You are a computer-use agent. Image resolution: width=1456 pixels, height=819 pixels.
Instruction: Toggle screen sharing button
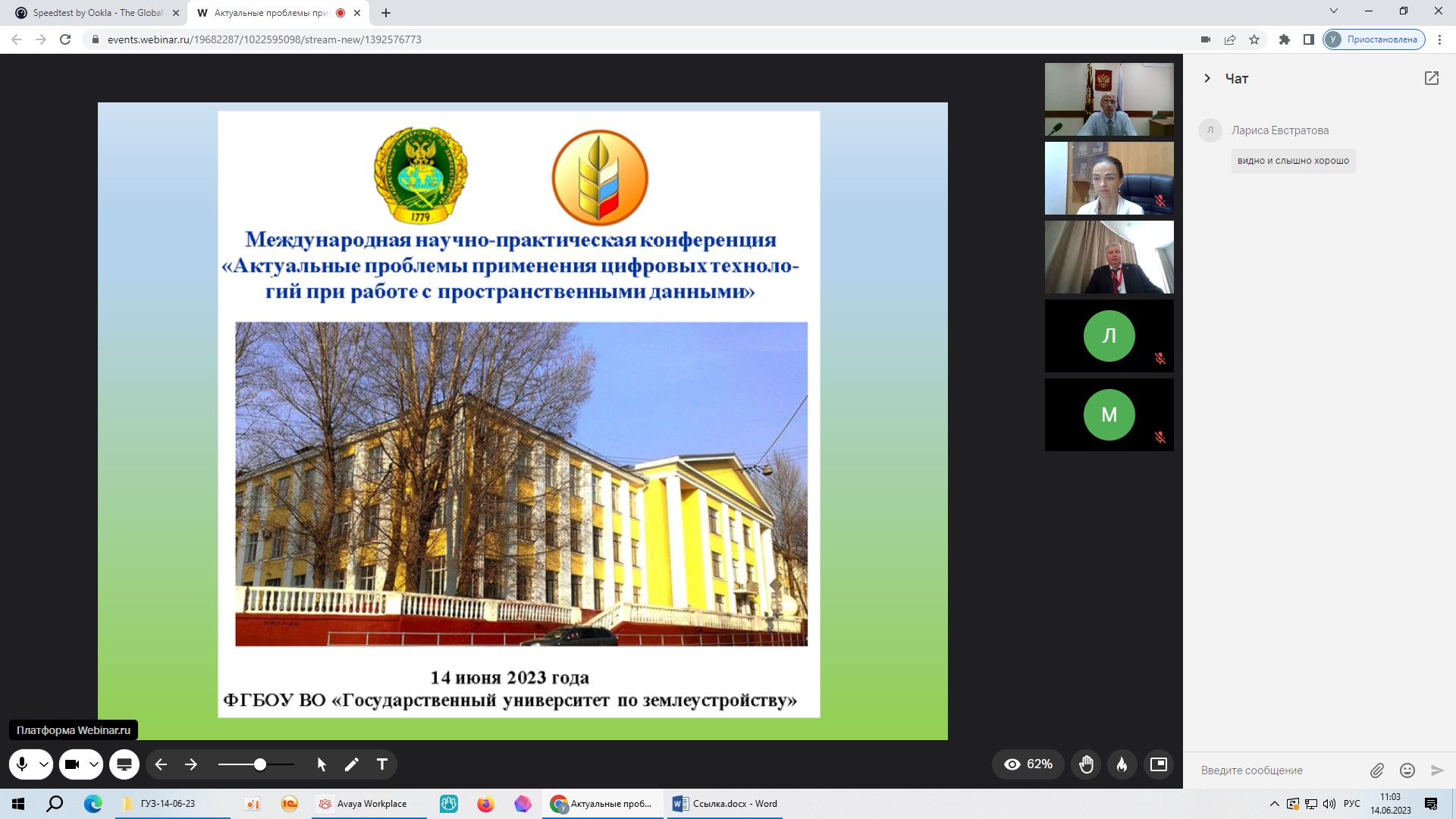pyautogui.click(x=124, y=764)
